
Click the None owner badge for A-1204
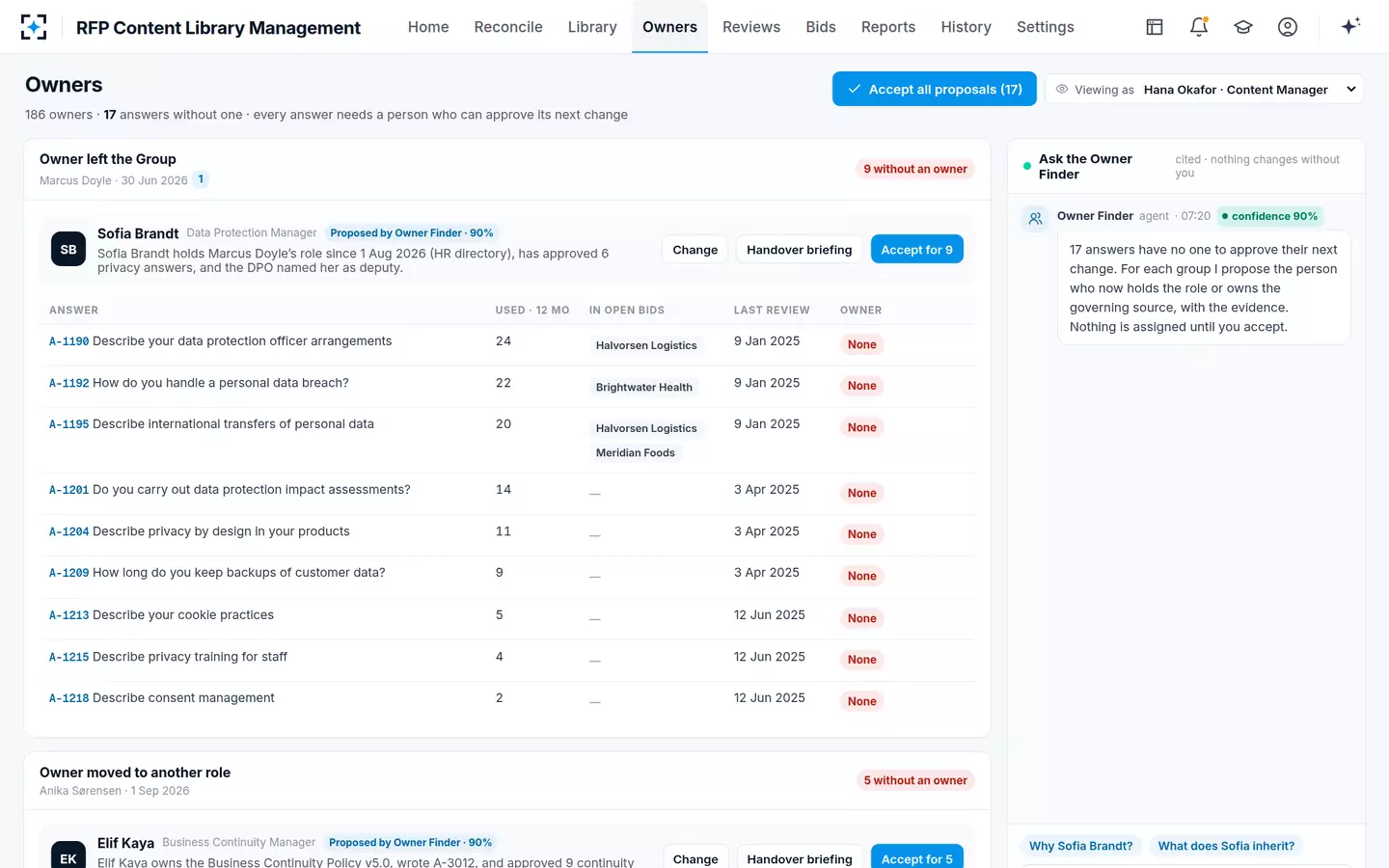[862, 534]
